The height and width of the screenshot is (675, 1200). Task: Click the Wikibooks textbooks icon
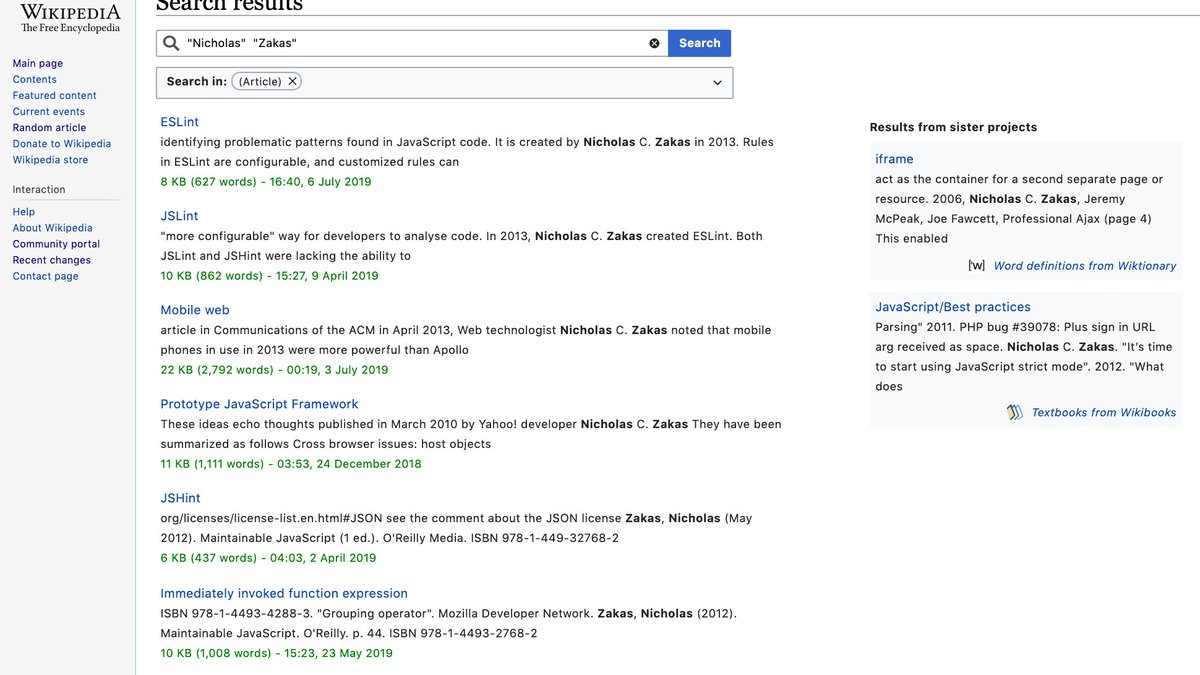(1014, 412)
